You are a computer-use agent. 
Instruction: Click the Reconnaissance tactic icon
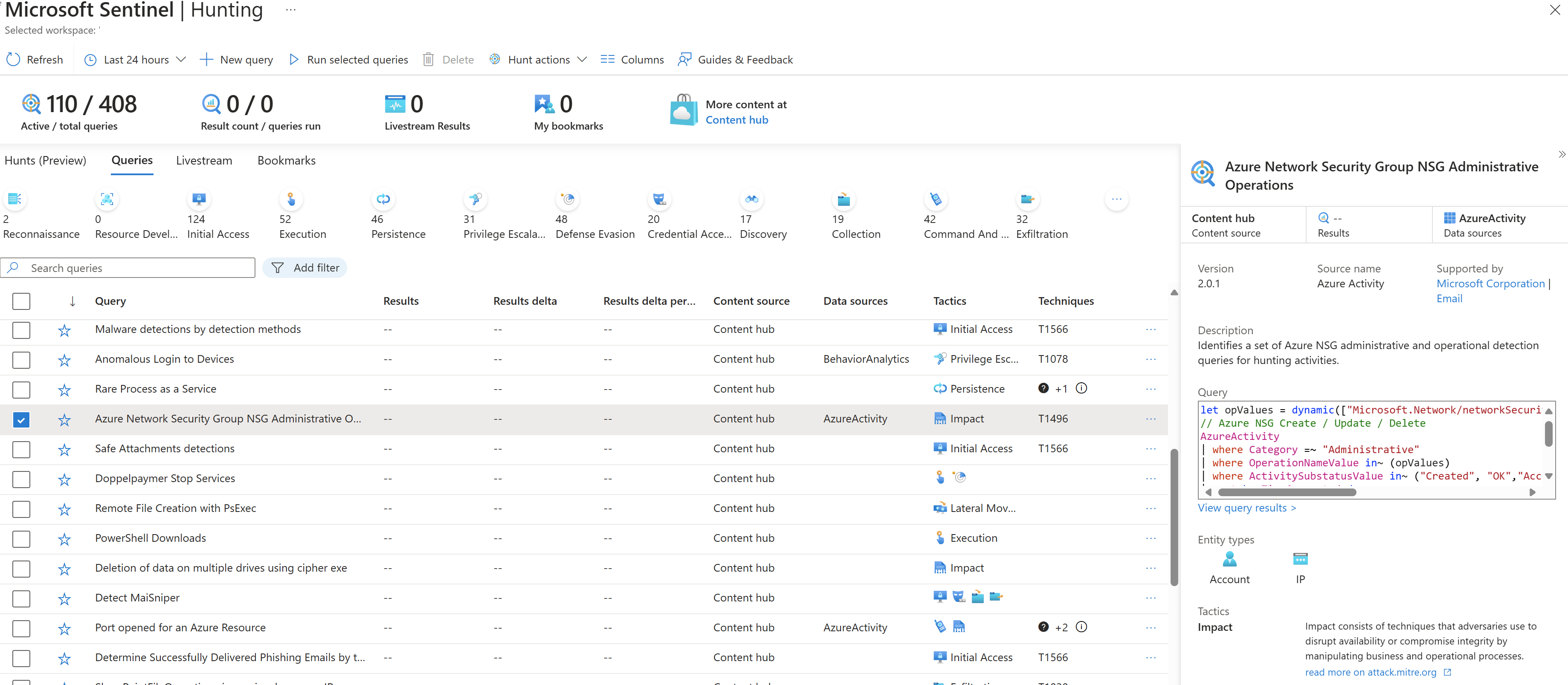(14, 199)
